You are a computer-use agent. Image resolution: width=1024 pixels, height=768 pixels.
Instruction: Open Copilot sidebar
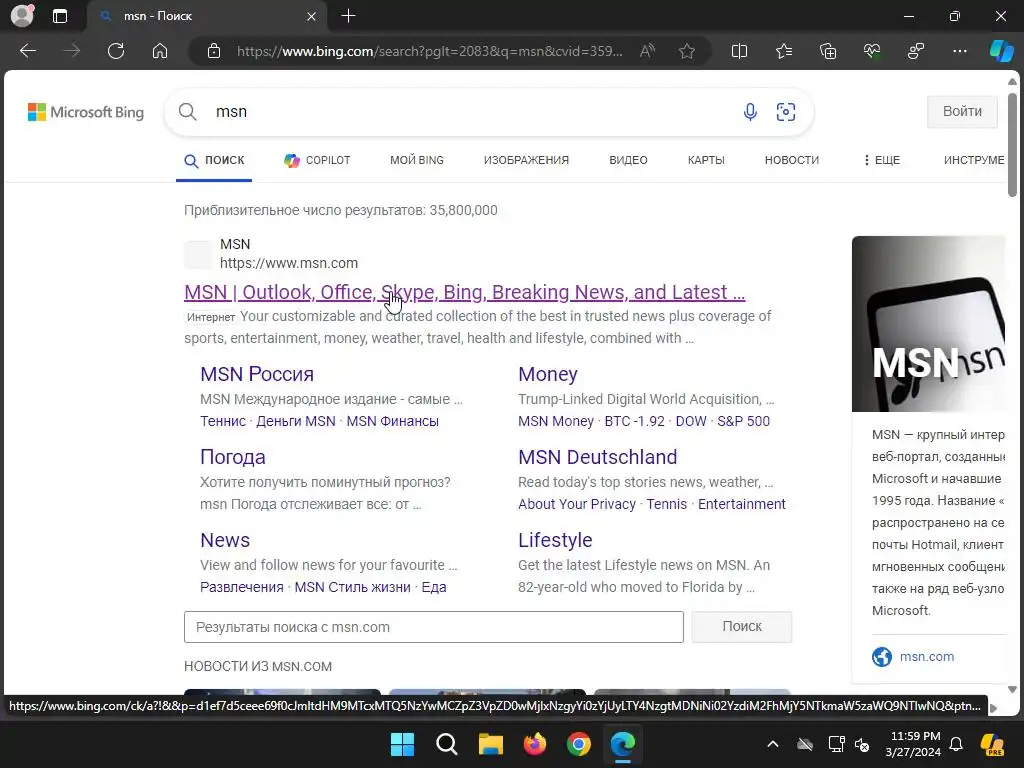tap(1001, 51)
